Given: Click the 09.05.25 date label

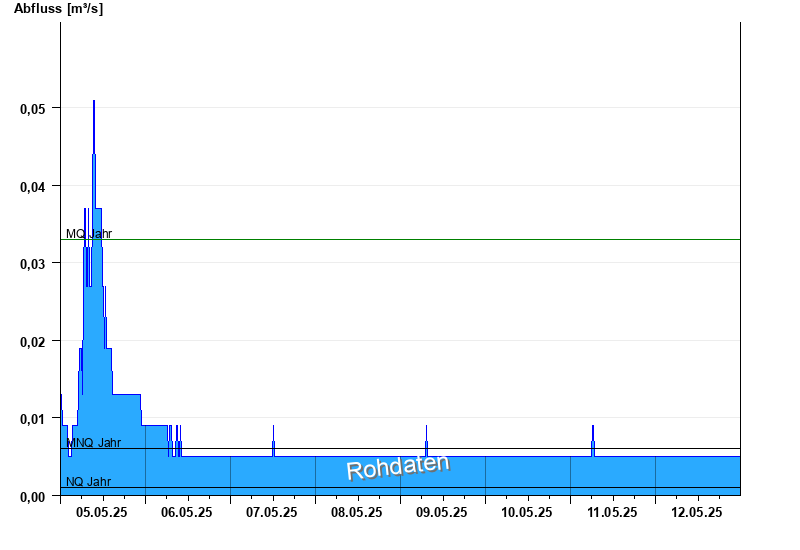Looking at the screenshot, I should point(441,512).
